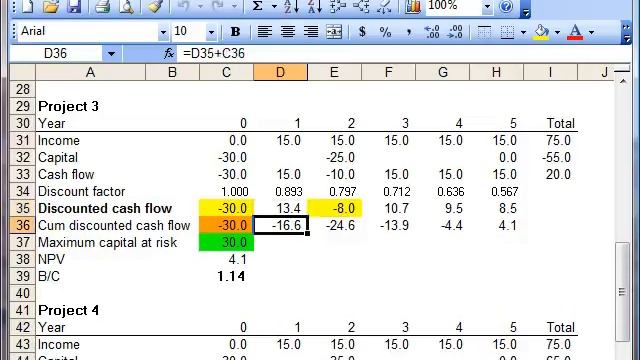Select B/C value 1.14
Viewport: 640px width, 360px height.
pos(226,276)
